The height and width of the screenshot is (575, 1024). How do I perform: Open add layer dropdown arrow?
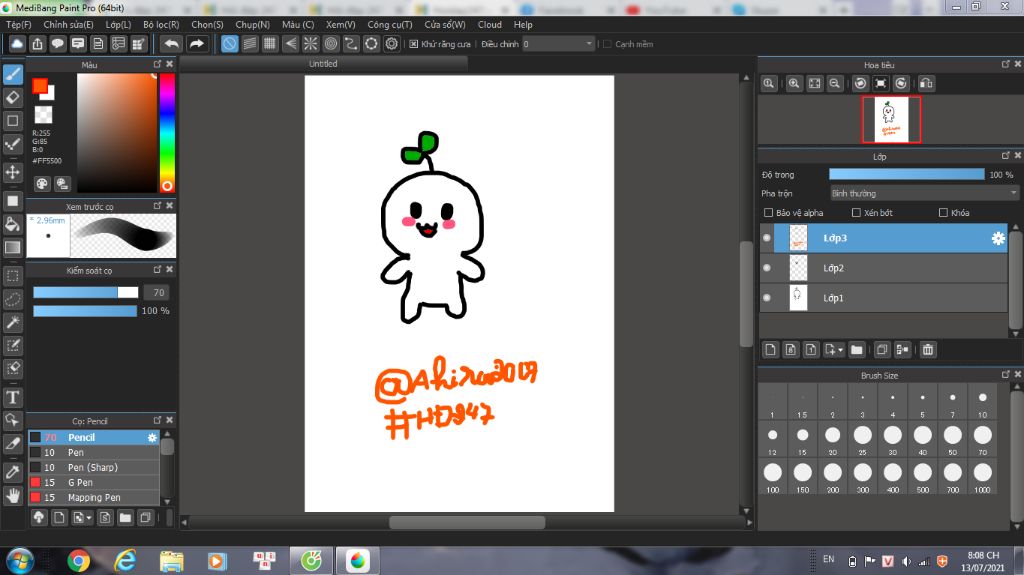(834, 350)
